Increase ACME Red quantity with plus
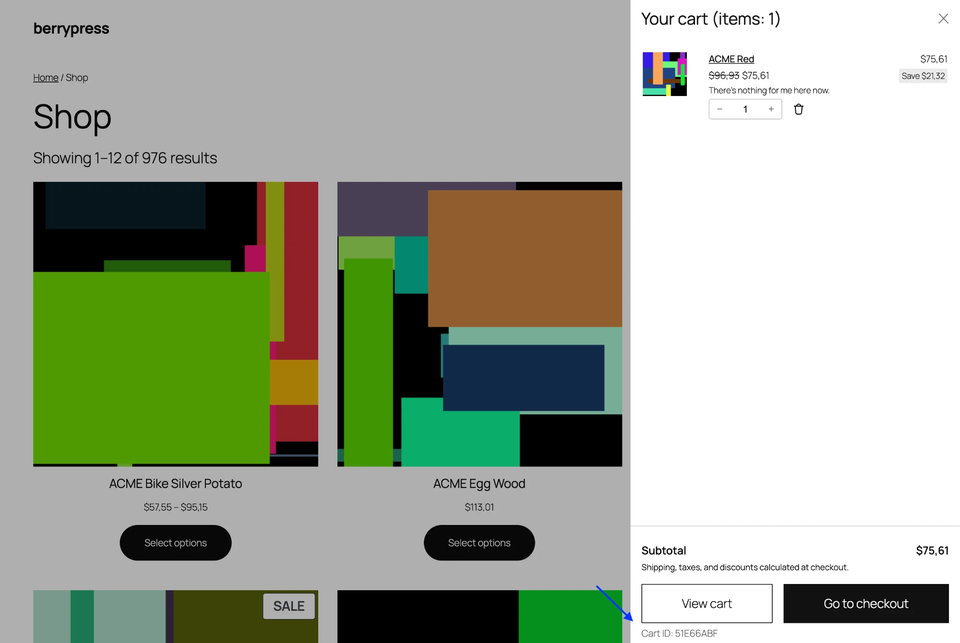 [x=771, y=109]
